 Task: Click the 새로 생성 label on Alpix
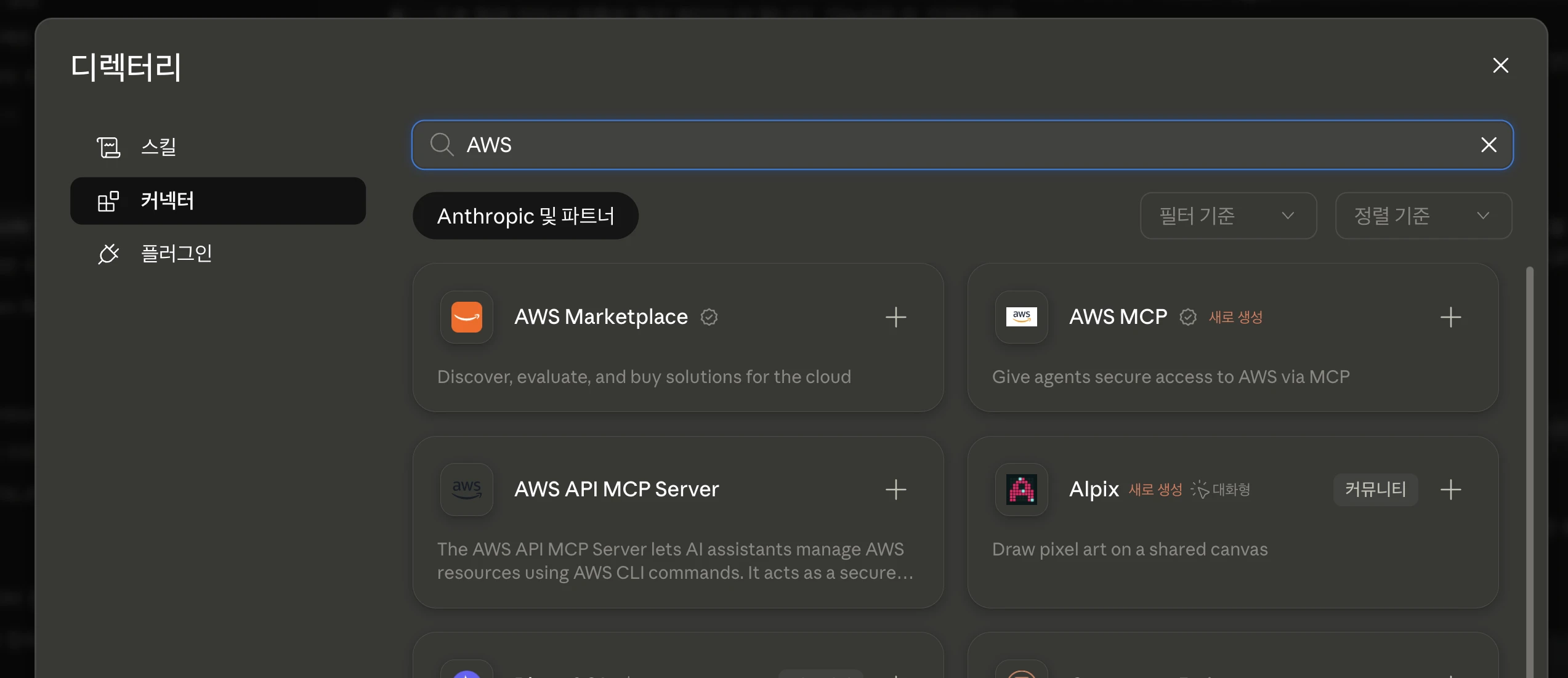tap(1155, 490)
